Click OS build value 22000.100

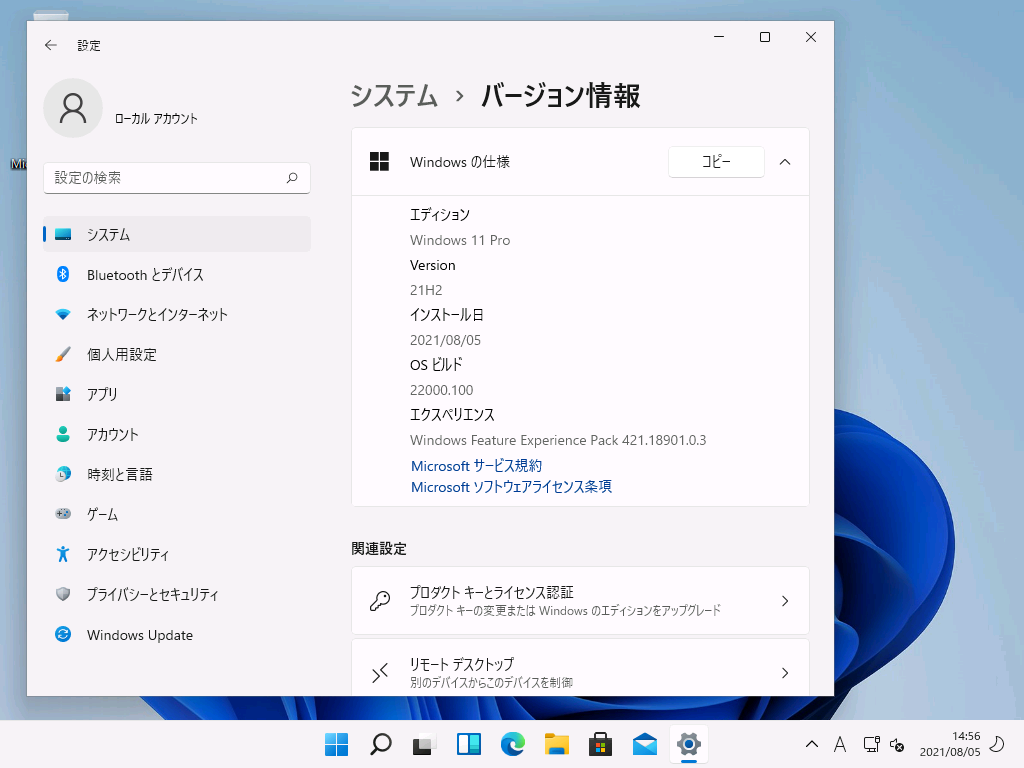click(441, 390)
